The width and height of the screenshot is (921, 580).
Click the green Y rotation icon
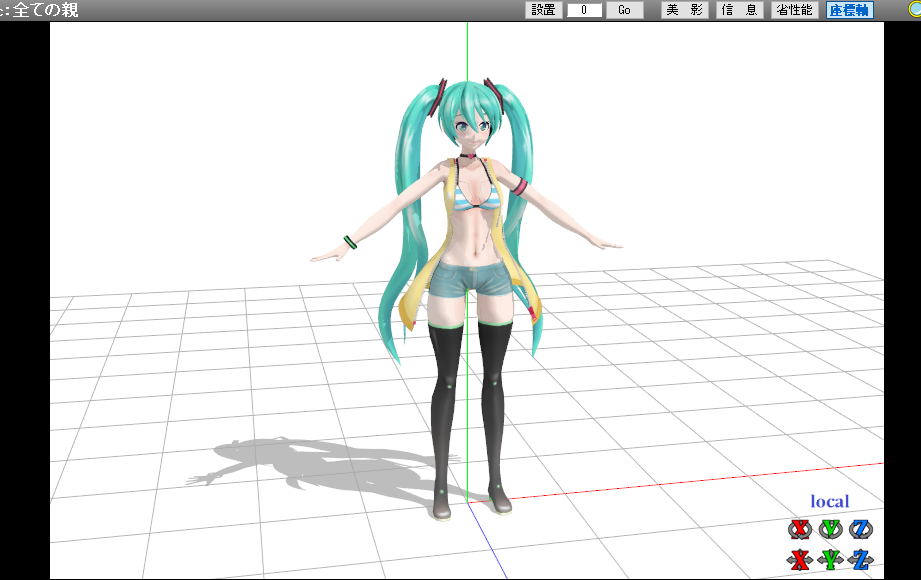pos(830,529)
